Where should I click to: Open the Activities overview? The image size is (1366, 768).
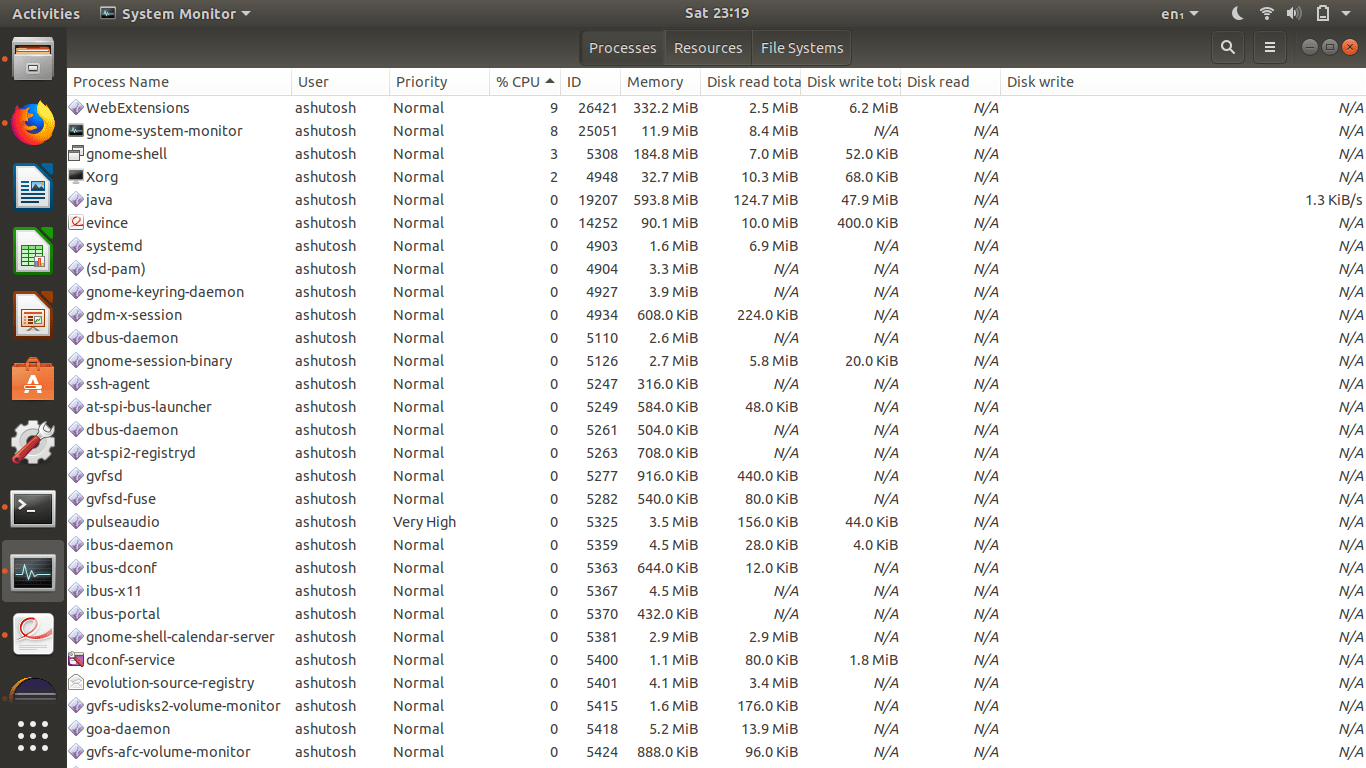tap(46, 14)
